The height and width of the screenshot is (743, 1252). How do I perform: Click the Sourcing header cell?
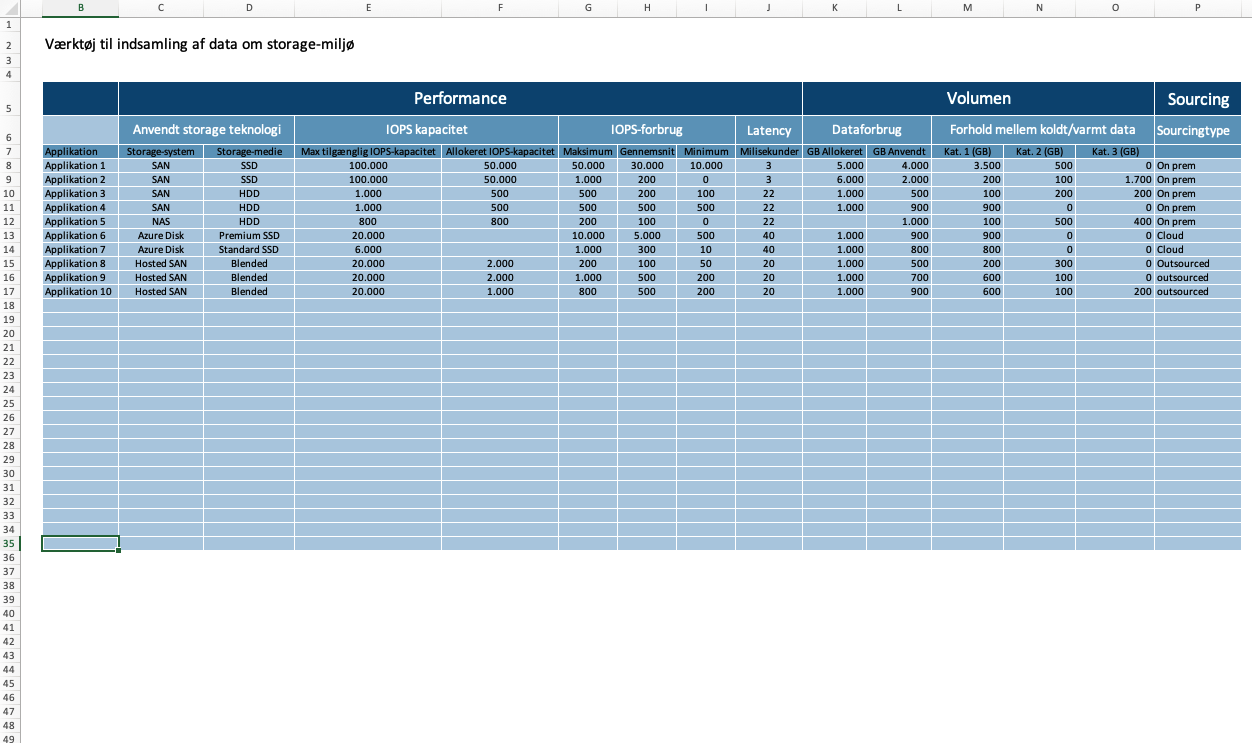point(1197,99)
